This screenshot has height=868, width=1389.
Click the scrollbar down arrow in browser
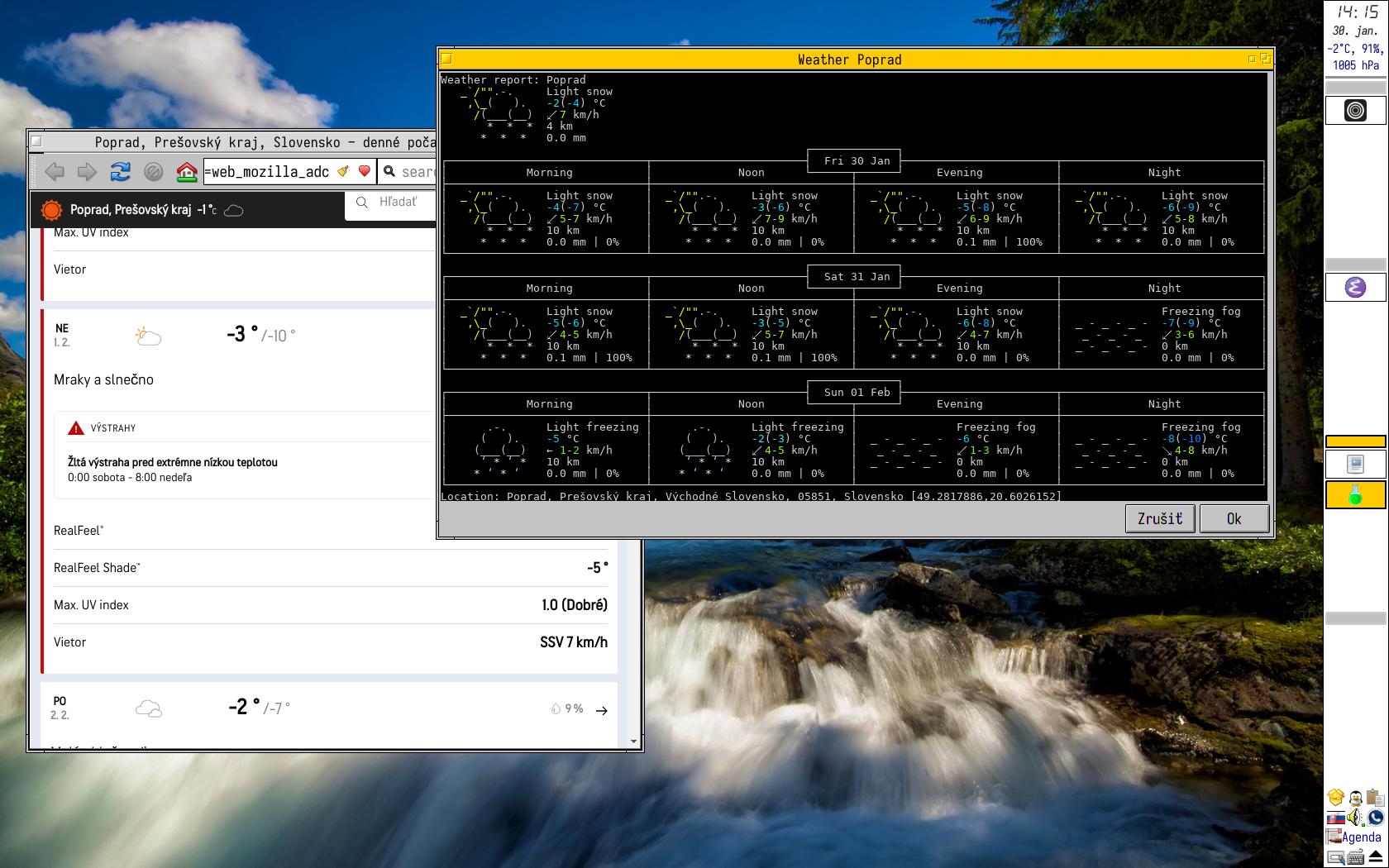634,741
